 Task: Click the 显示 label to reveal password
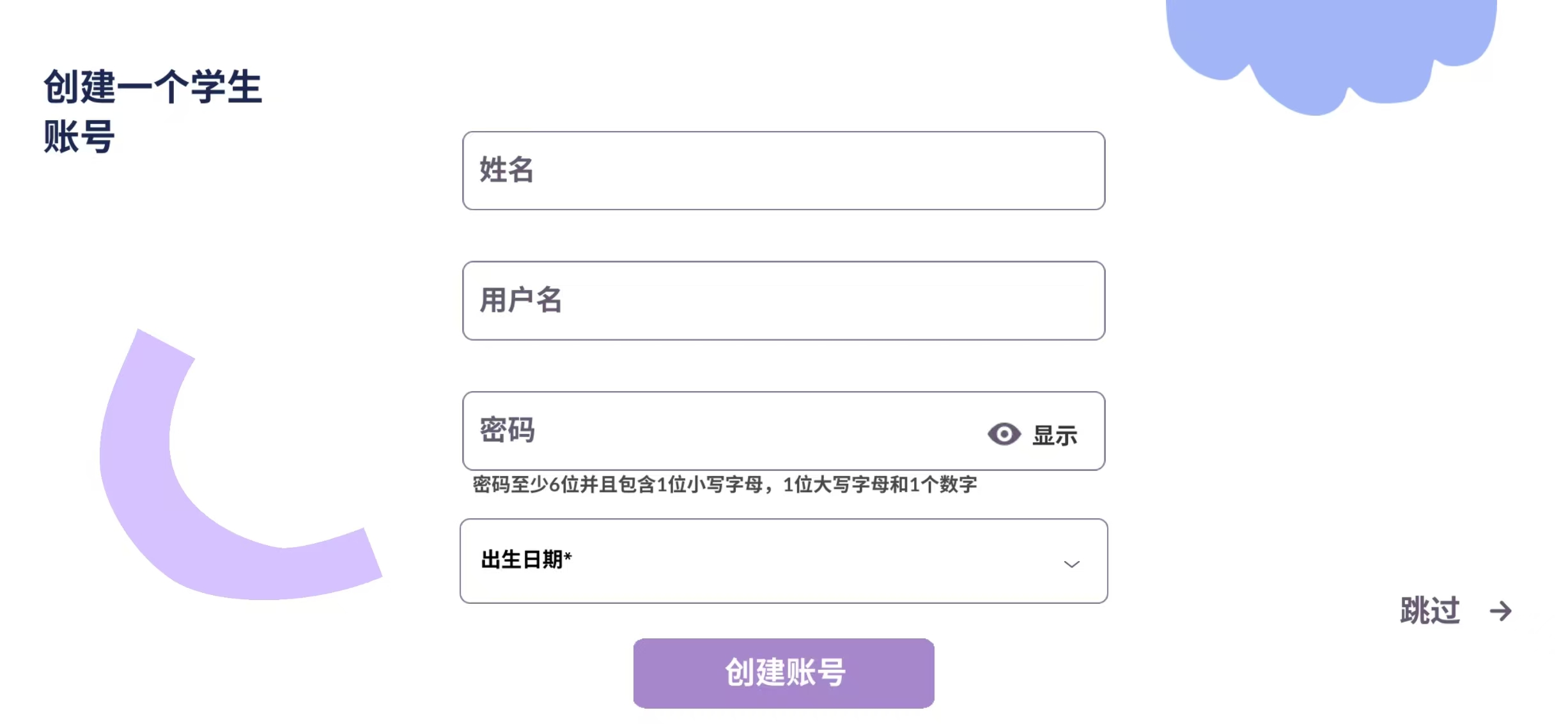point(1055,435)
